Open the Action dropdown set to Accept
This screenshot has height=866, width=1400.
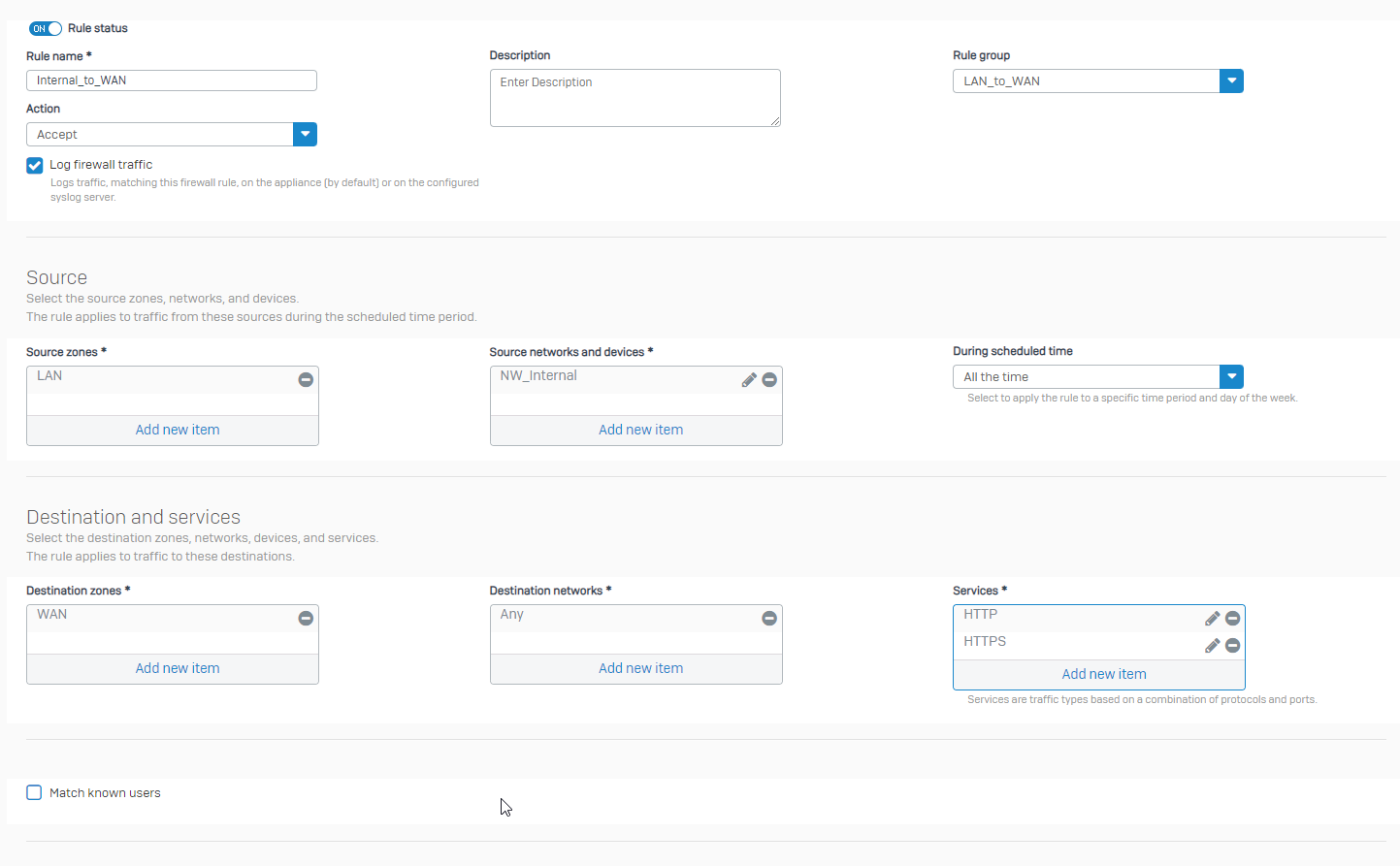point(305,135)
